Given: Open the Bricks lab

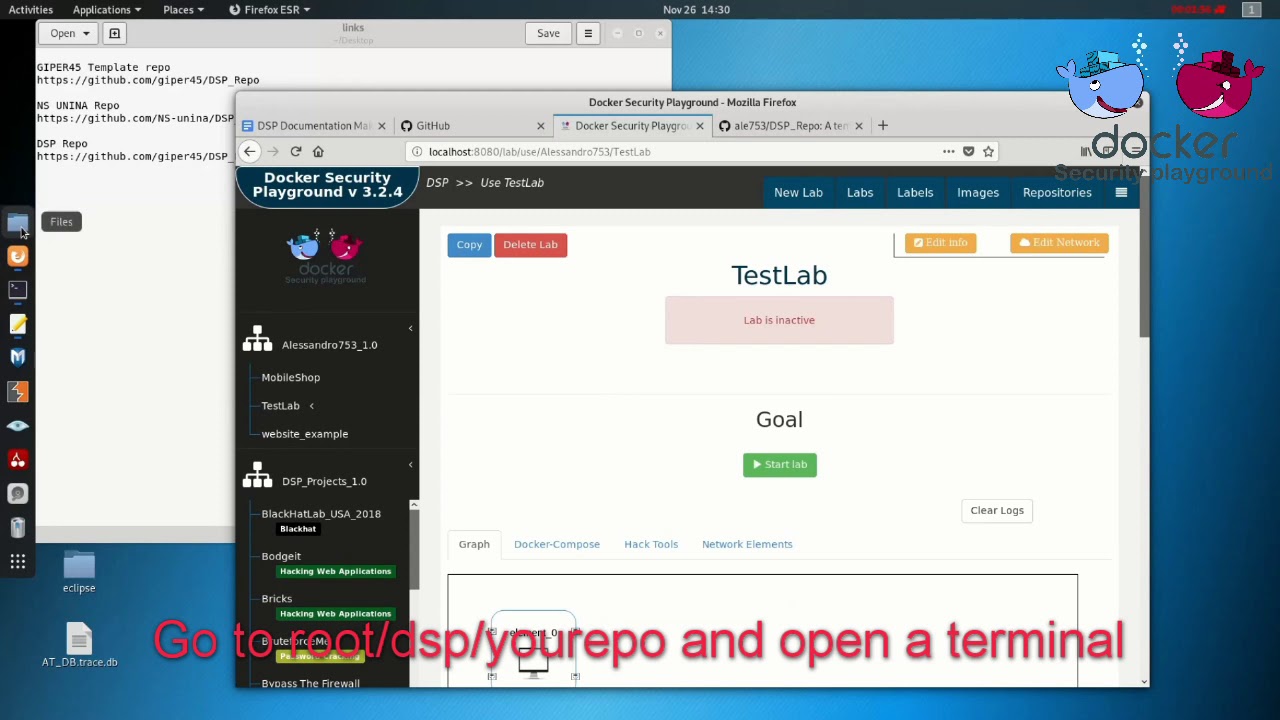Looking at the screenshot, I should tap(277, 599).
